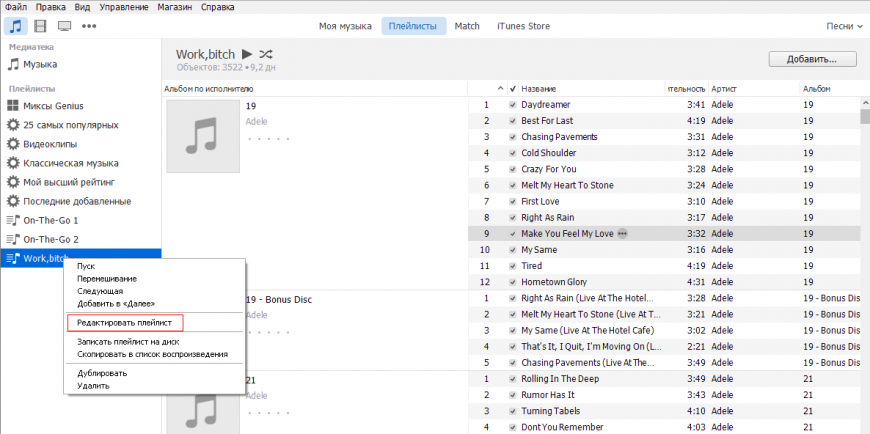Switch to iTunes Store tab
The height and width of the screenshot is (434, 870).
[523, 25]
